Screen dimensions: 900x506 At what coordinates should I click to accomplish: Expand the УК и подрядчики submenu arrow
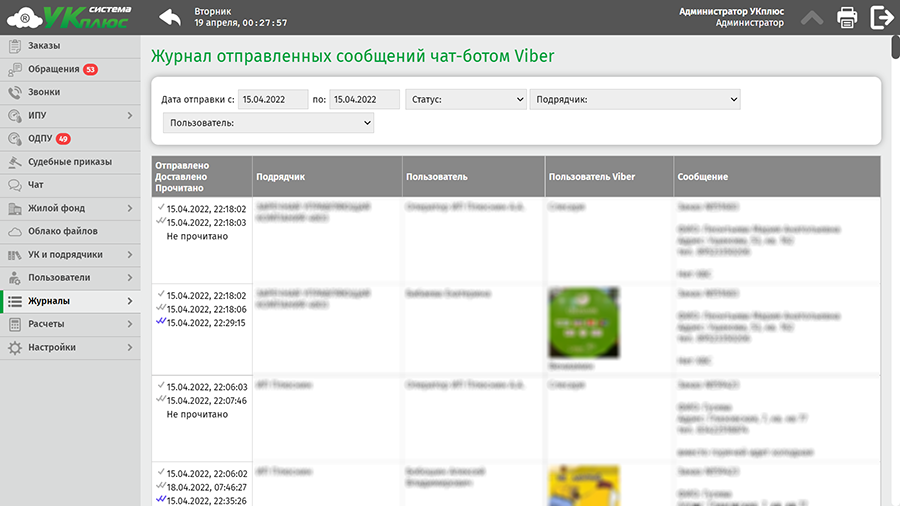click(x=130, y=255)
